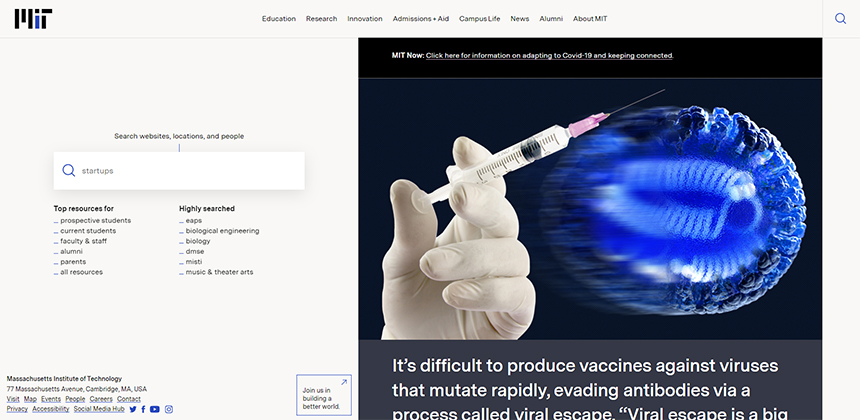Open the News menu
Viewport: 860px width, 420px height.
519,19
